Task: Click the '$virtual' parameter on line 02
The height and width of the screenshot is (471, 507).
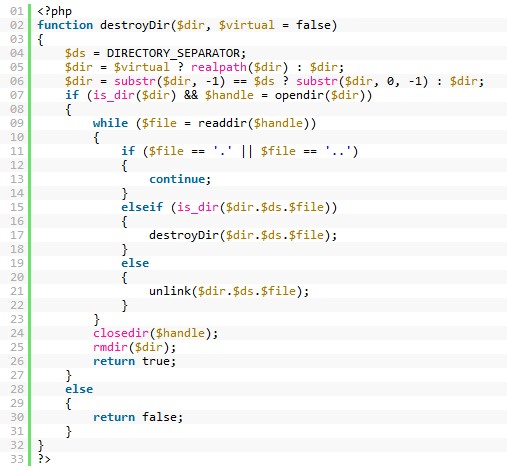Action: (x=247, y=25)
